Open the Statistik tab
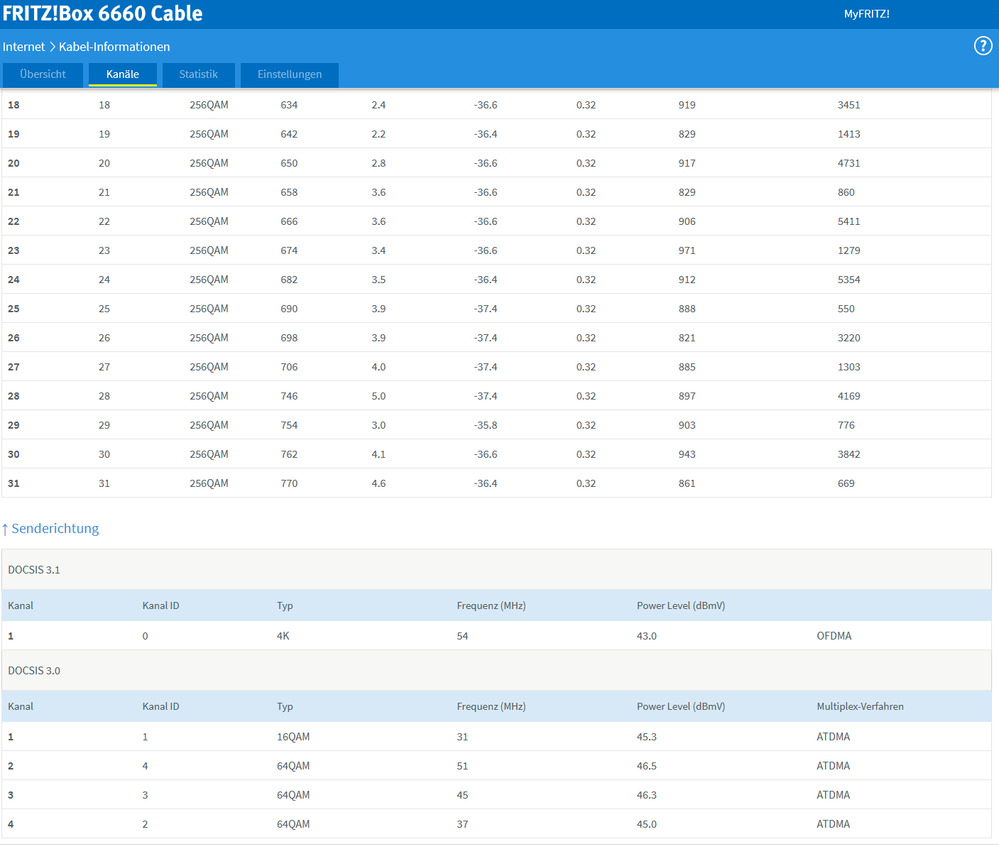Screen dimensions: 999x846 click(198, 75)
